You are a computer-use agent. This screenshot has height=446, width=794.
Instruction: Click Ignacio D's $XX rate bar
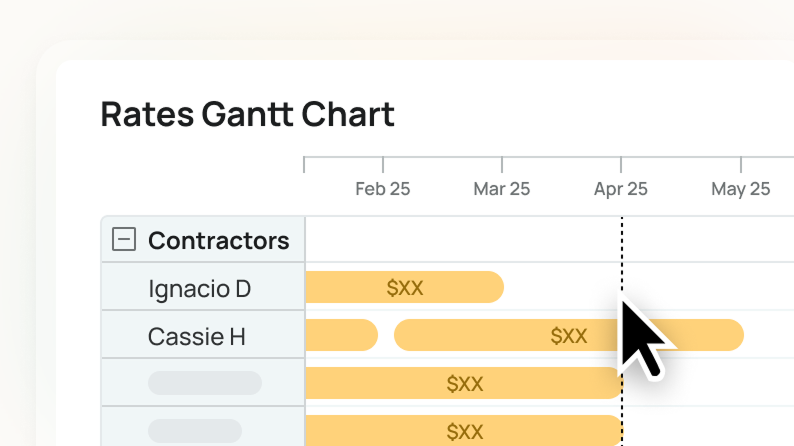click(404, 288)
